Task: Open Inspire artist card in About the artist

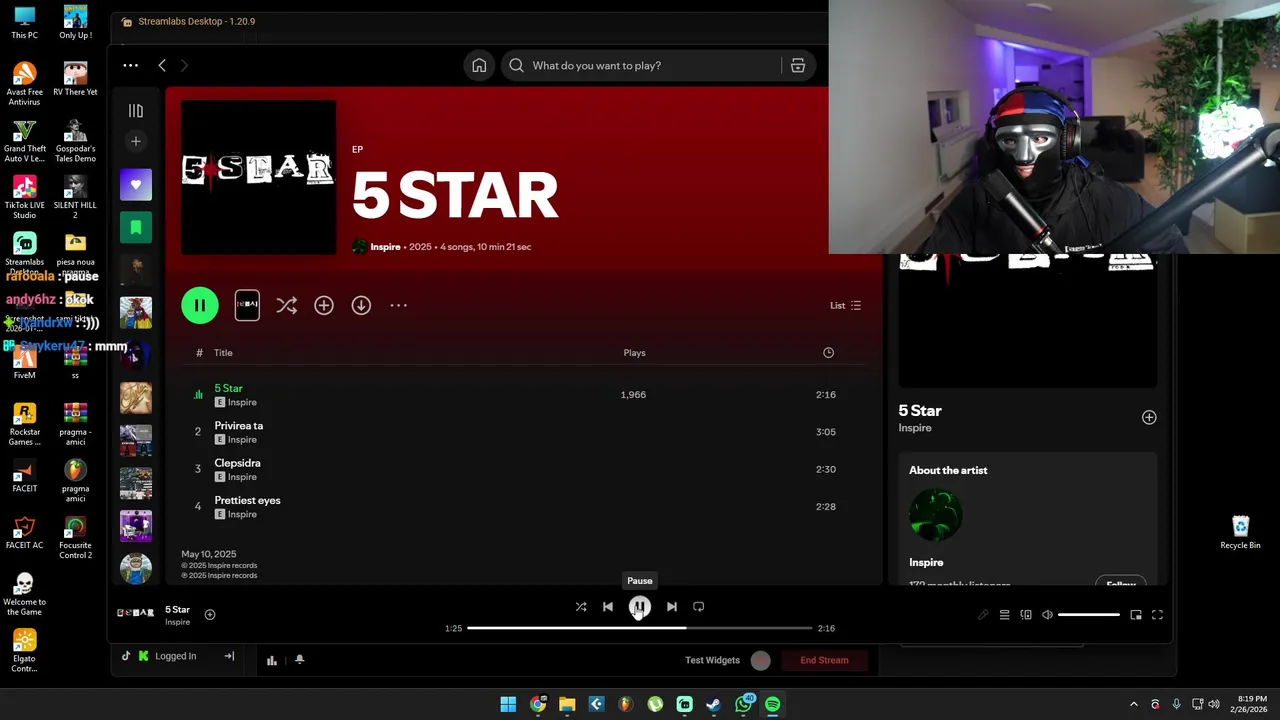Action: pos(1028,520)
